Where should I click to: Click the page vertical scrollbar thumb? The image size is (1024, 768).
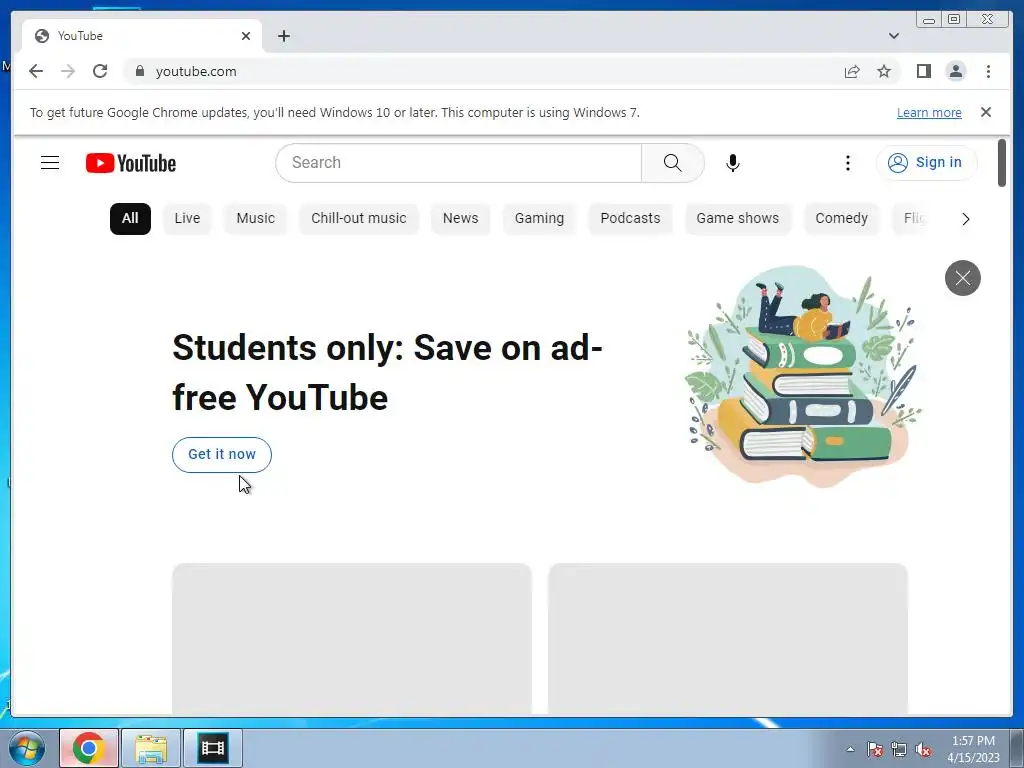1002,163
